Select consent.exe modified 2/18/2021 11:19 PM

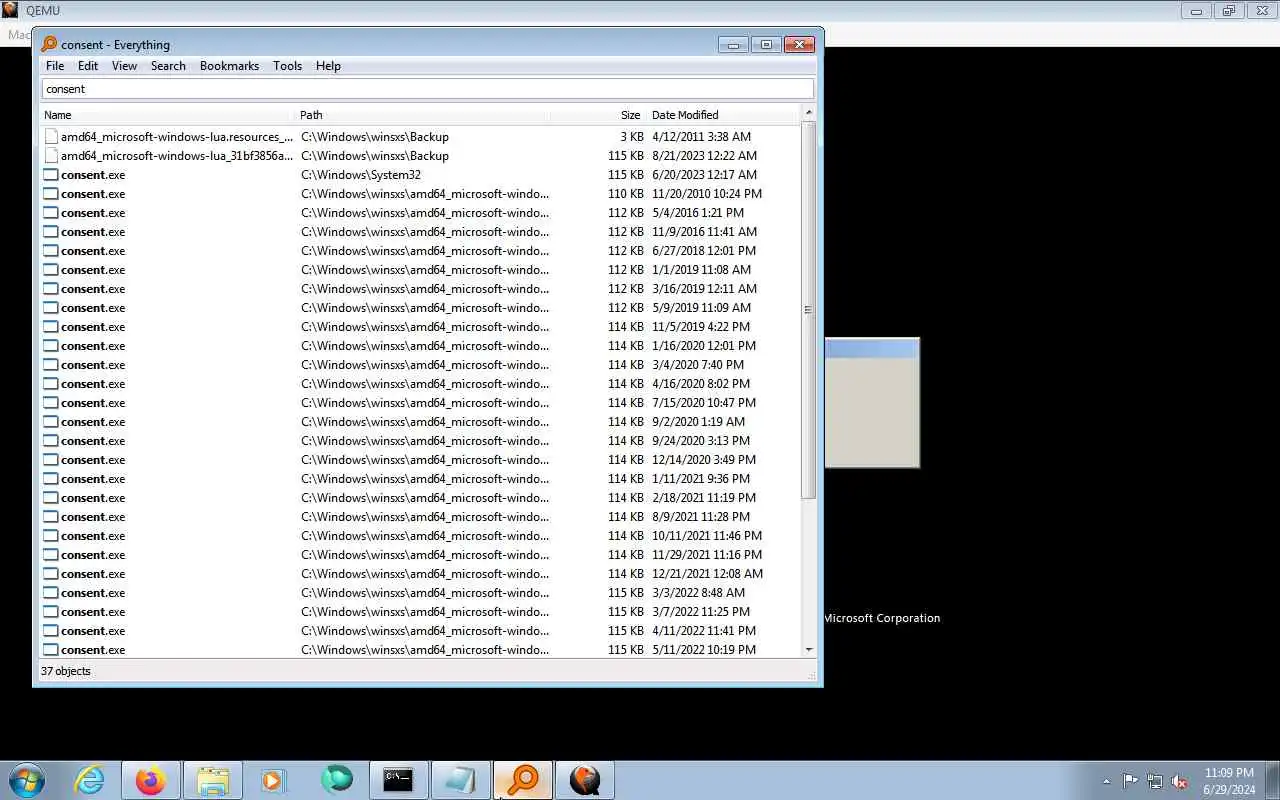[x=420, y=497]
